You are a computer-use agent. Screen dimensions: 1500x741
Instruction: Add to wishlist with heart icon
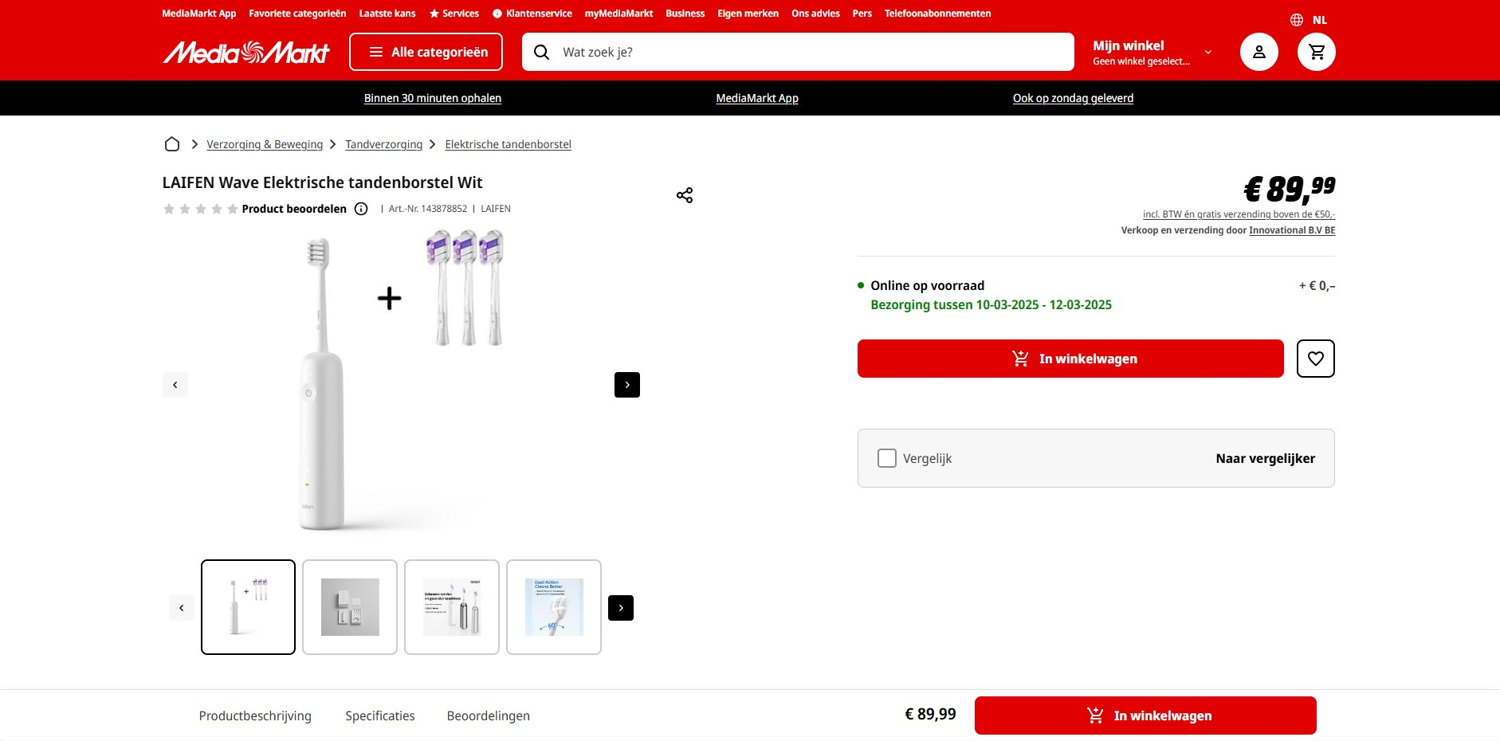[1316, 359]
